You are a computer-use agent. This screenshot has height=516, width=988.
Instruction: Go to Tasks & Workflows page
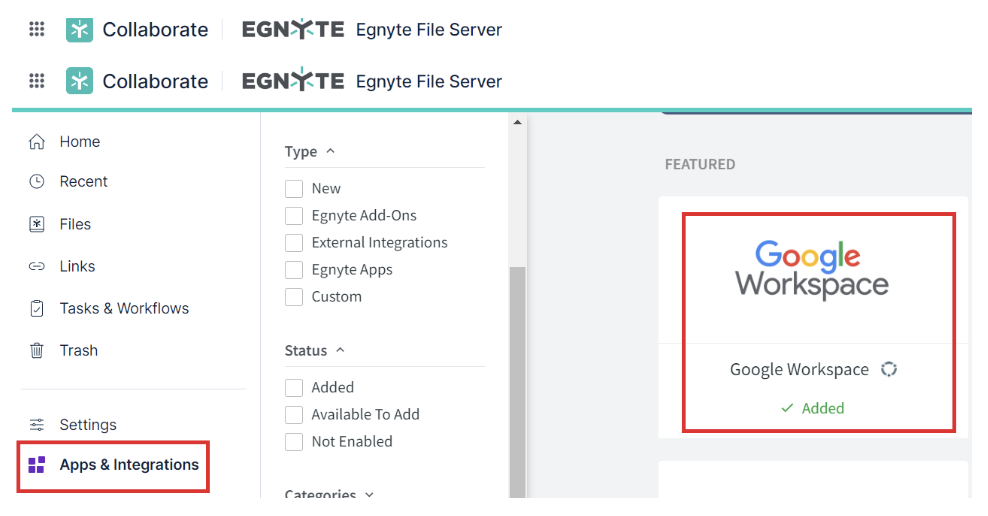(x=124, y=308)
